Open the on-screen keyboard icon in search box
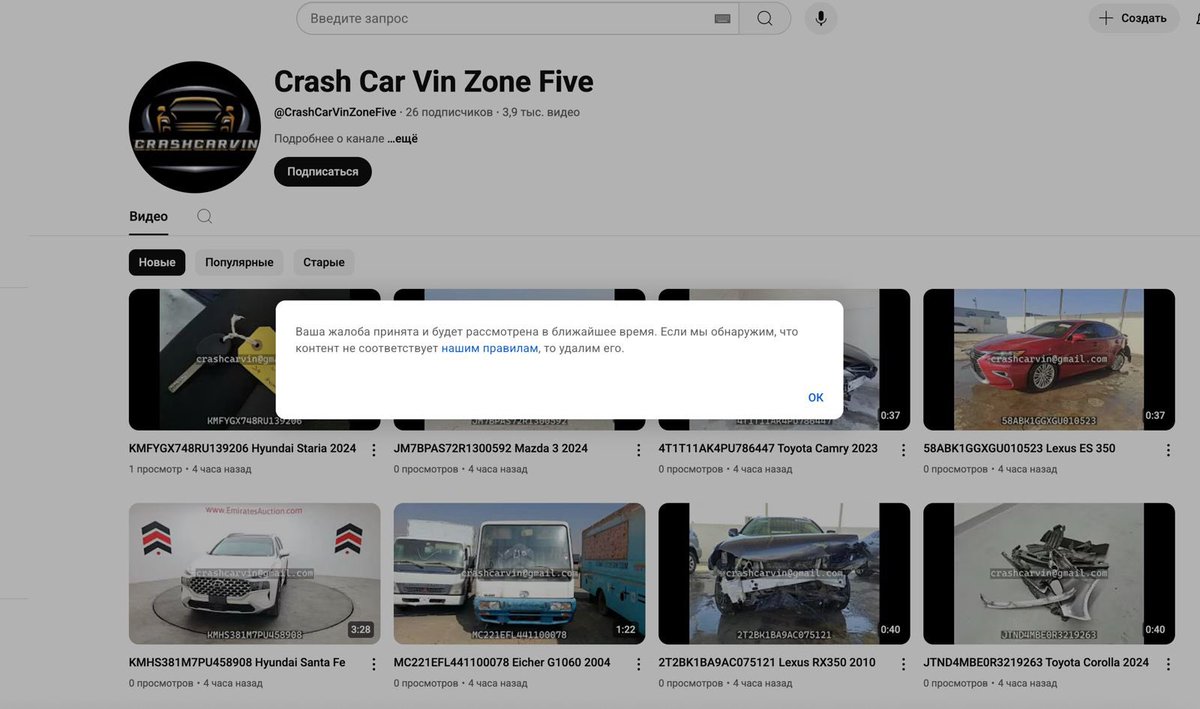The width and height of the screenshot is (1200, 709). (x=723, y=19)
